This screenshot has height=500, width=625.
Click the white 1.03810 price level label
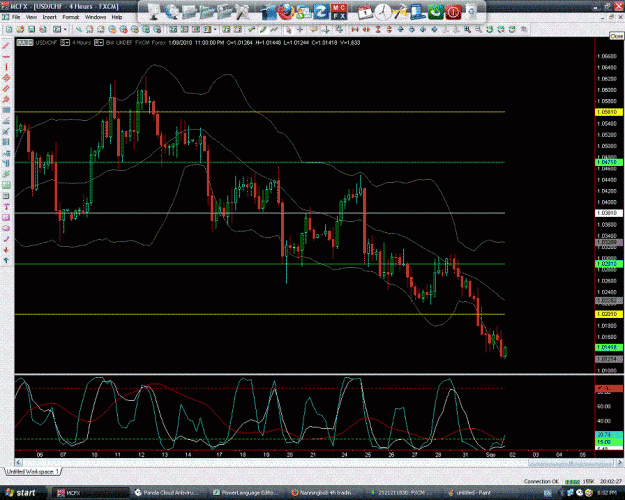click(608, 213)
